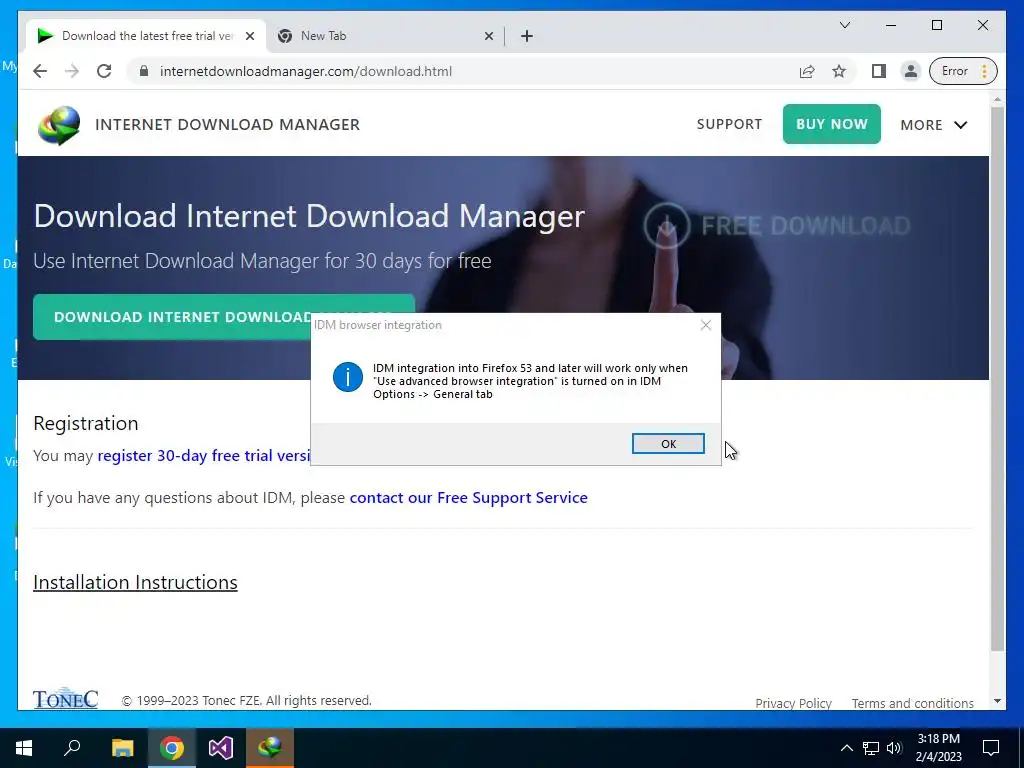Open Chrome profile avatar menu
The width and height of the screenshot is (1024, 768).
(910, 71)
